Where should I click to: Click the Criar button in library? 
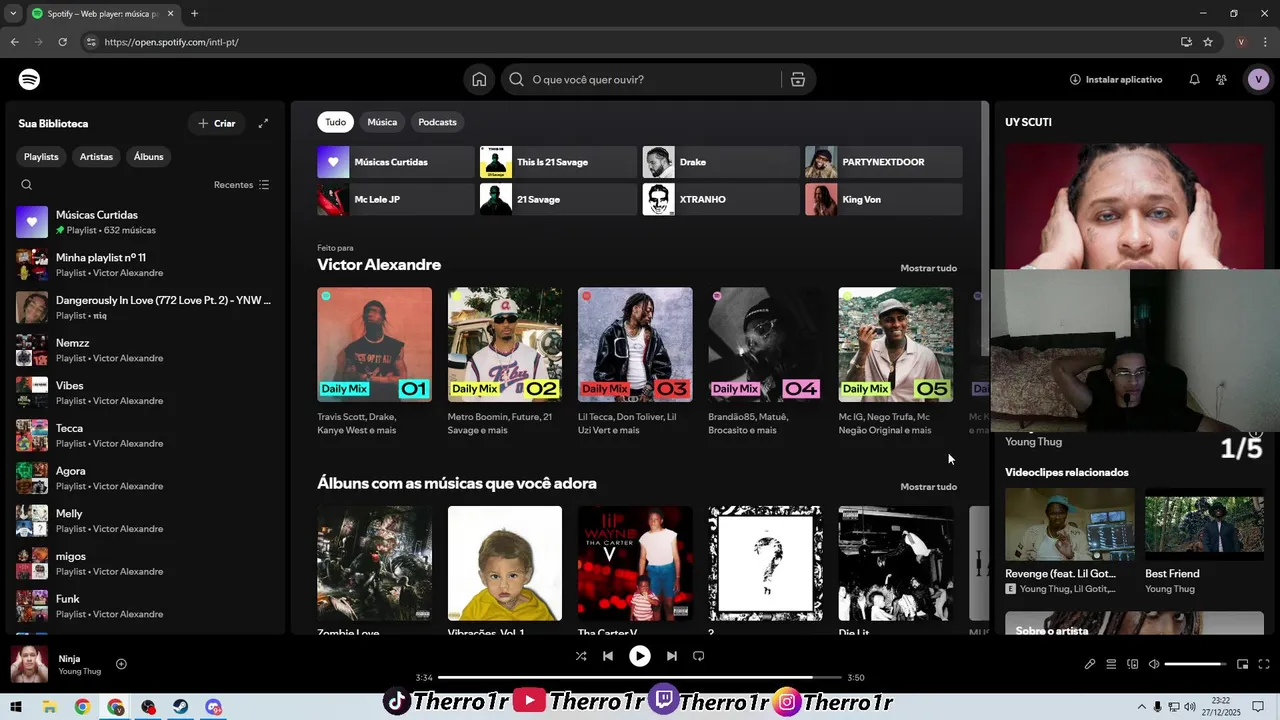[216, 123]
